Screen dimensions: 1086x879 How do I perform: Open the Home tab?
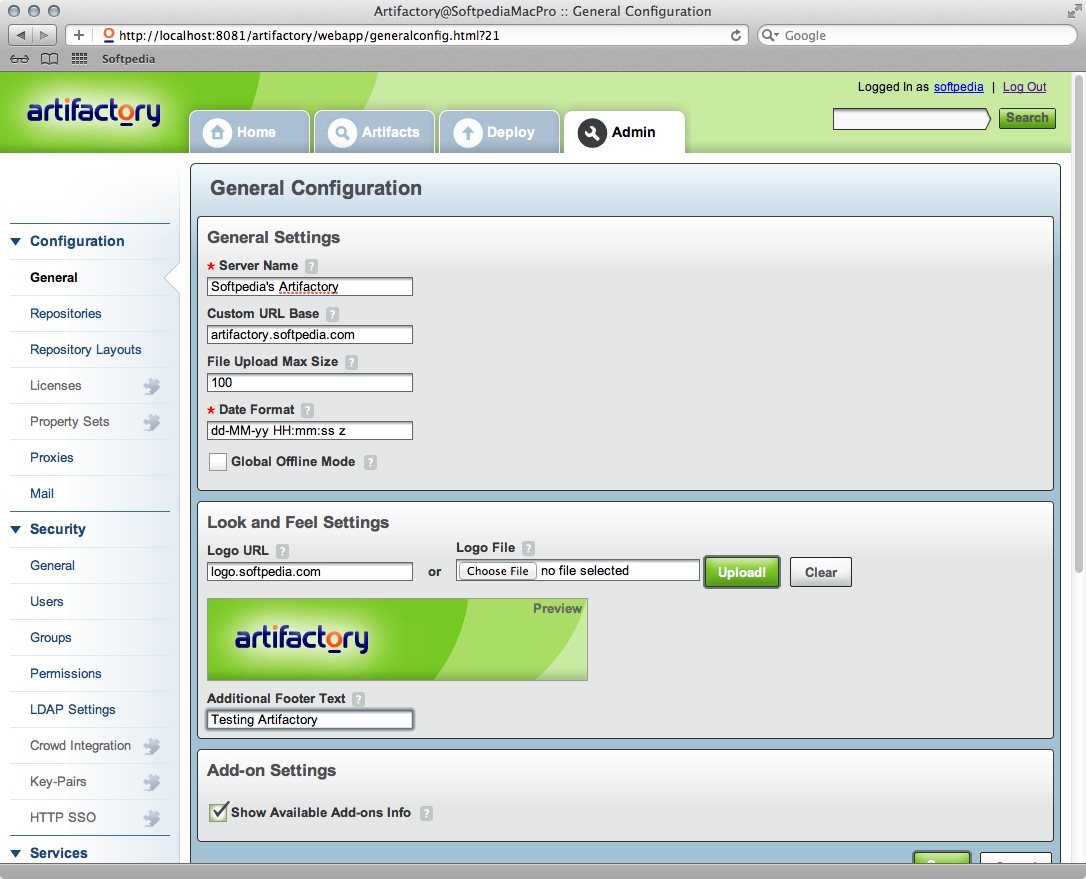(x=249, y=132)
